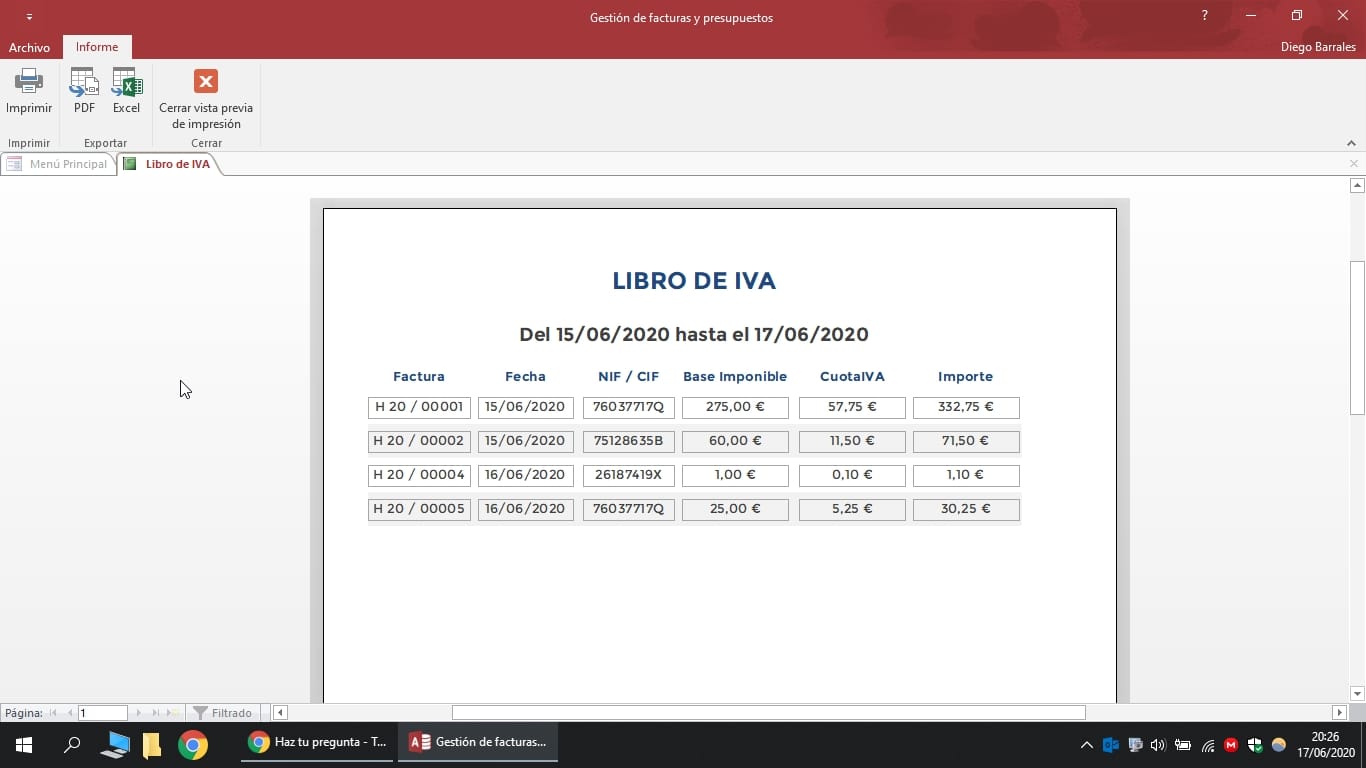Image resolution: width=1366 pixels, height=768 pixels.
Task: Switch to the Menú Principal tab
Action: pos(58,164)
